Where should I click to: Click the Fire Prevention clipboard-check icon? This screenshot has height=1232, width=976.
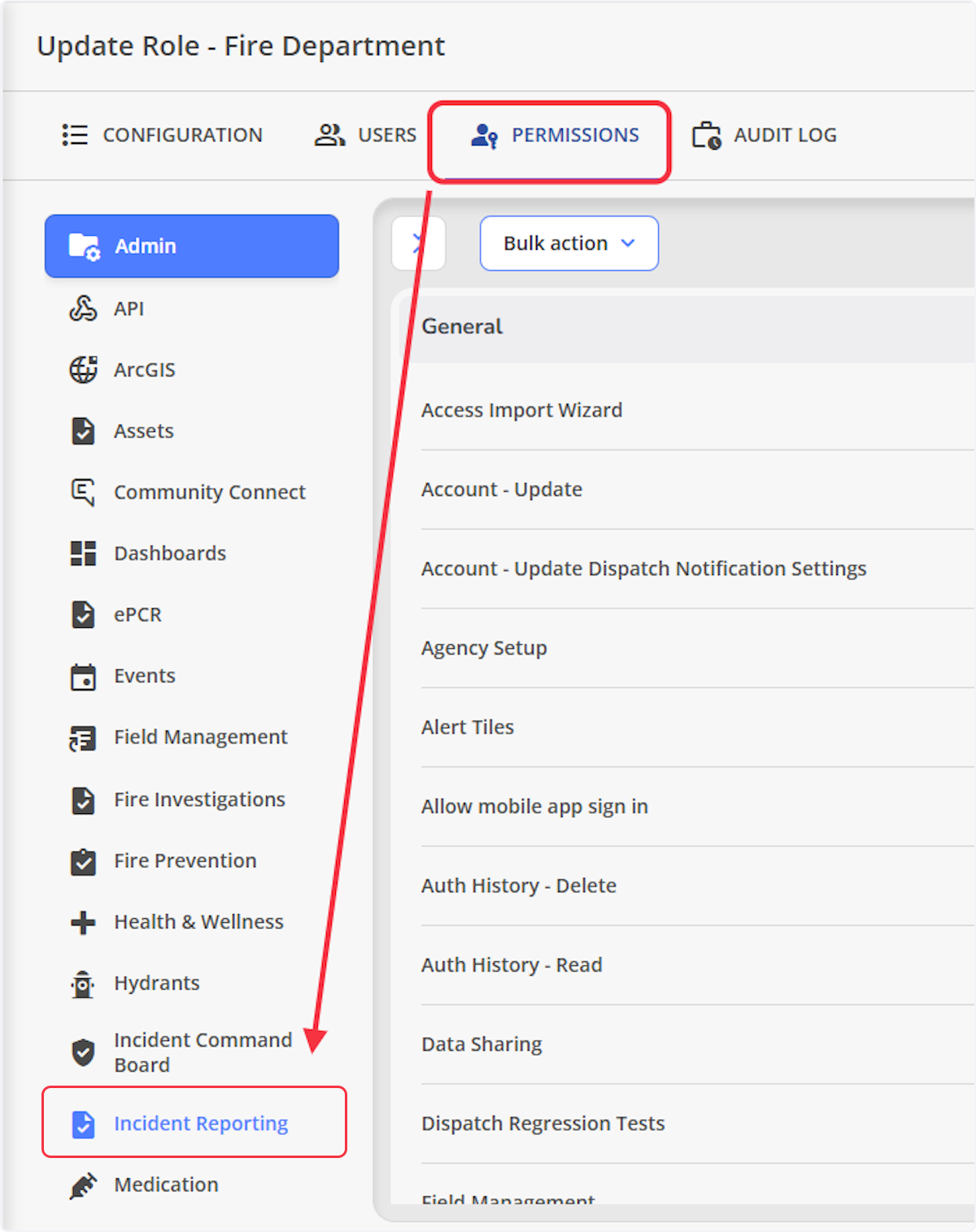click(x=83, y=861)
